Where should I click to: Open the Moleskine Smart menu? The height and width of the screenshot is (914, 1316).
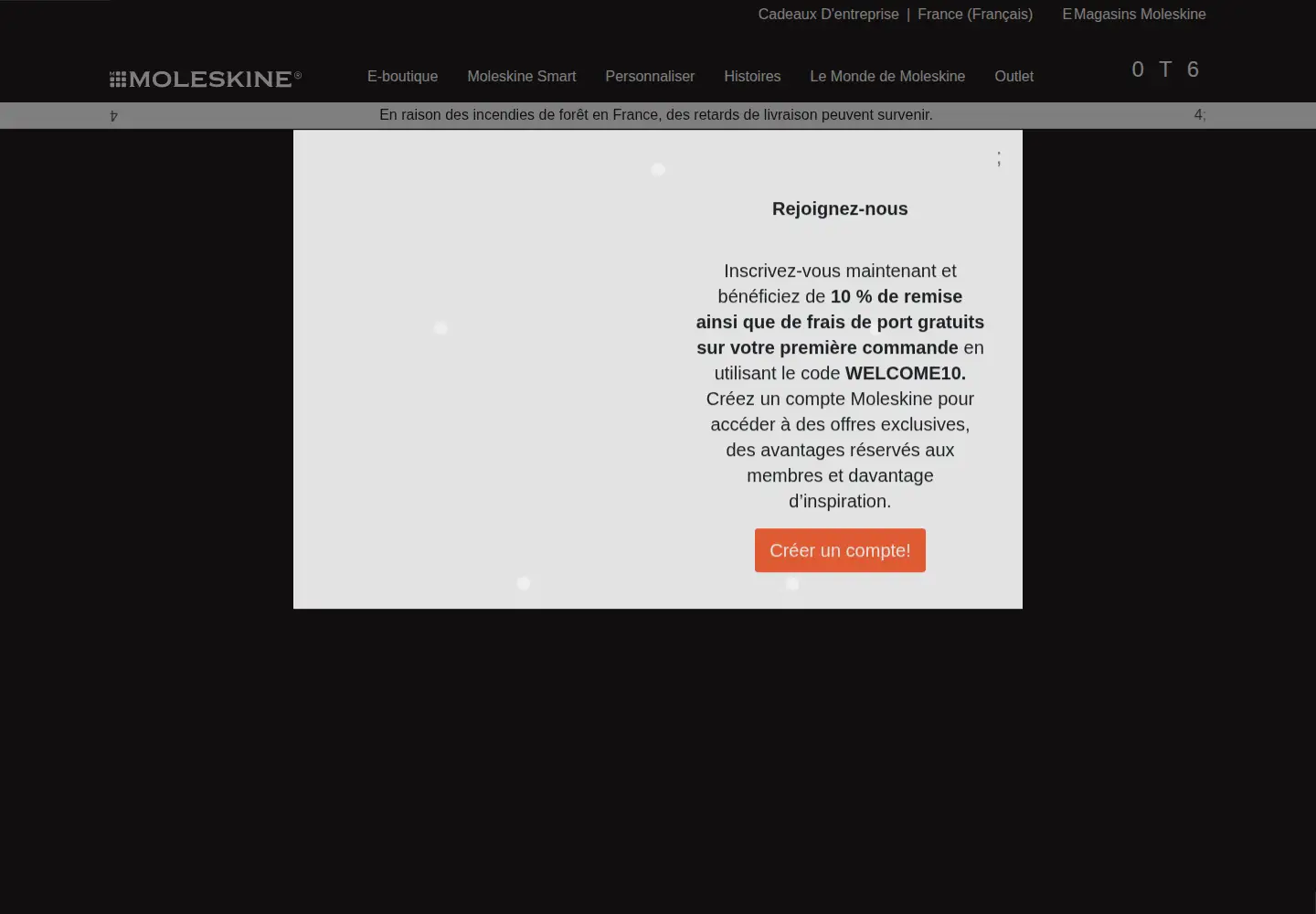(522, 77)
